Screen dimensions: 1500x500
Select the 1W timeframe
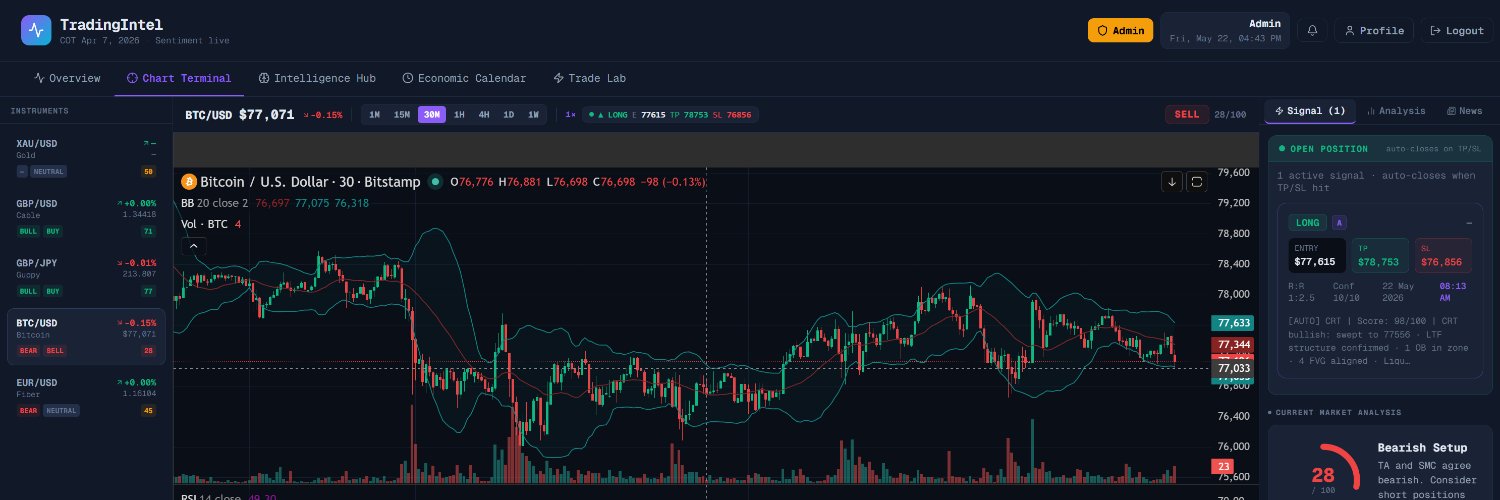[533, 115]
